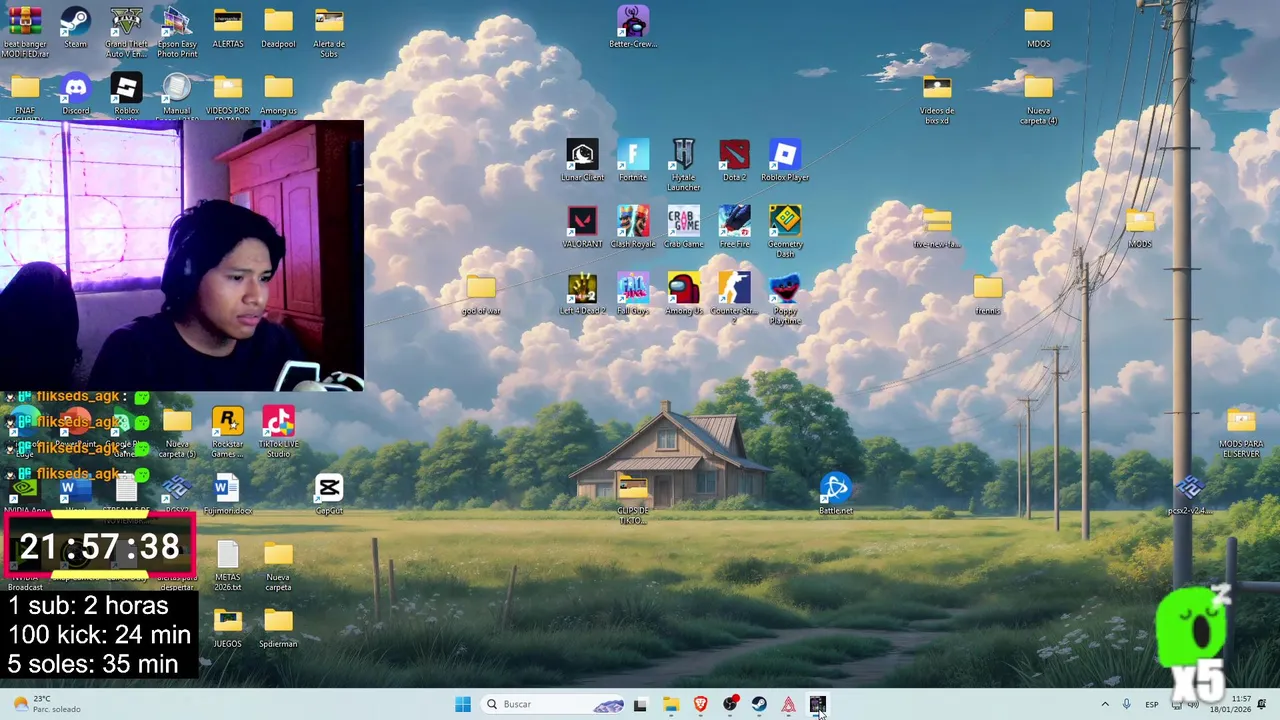Image resolution: width=1280 pixels, height=720 pixels.
Task: Open the JUEGOS folder
Action: [228, 627]
